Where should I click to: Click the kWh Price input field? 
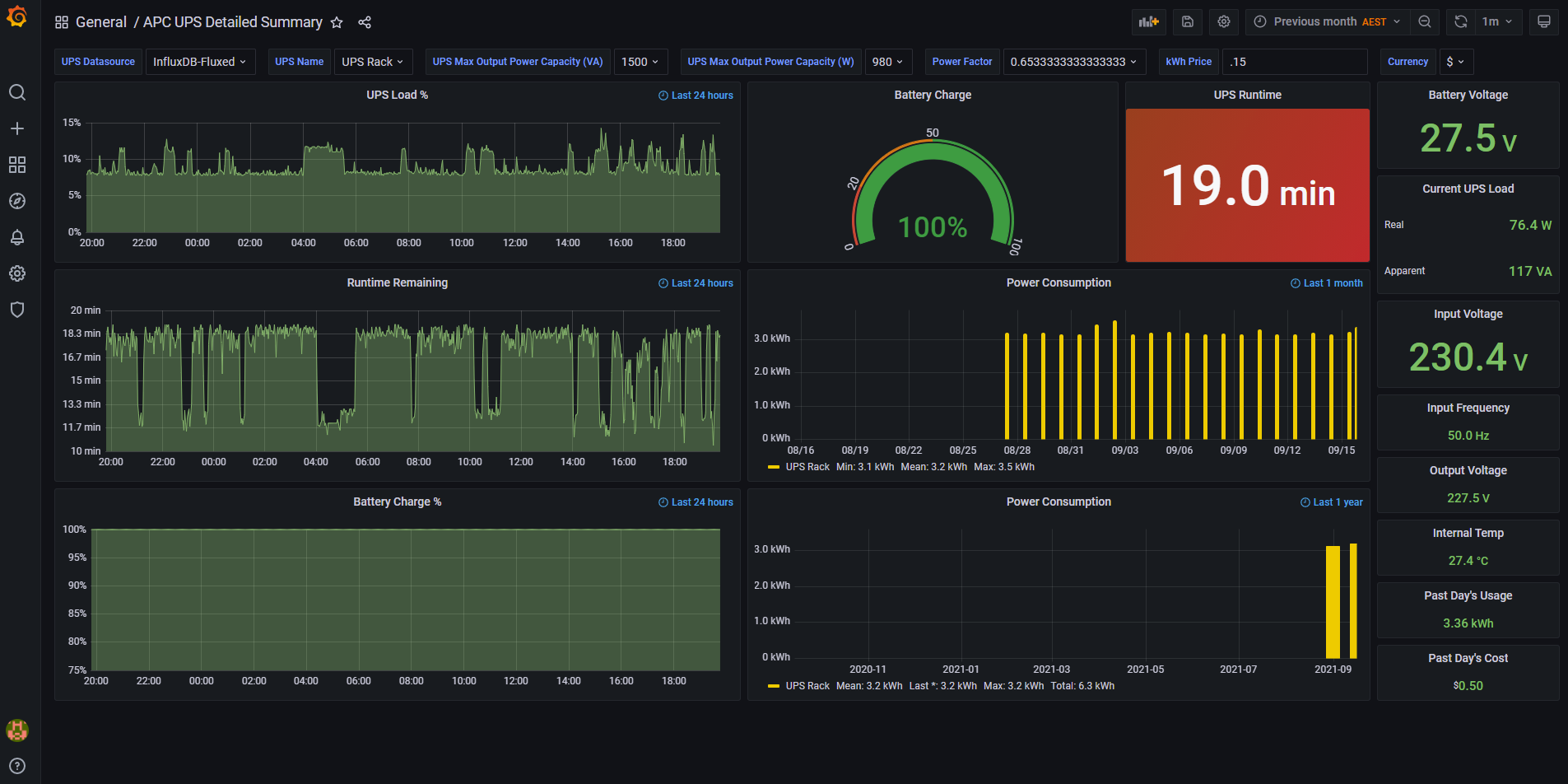coord(1294,62)
